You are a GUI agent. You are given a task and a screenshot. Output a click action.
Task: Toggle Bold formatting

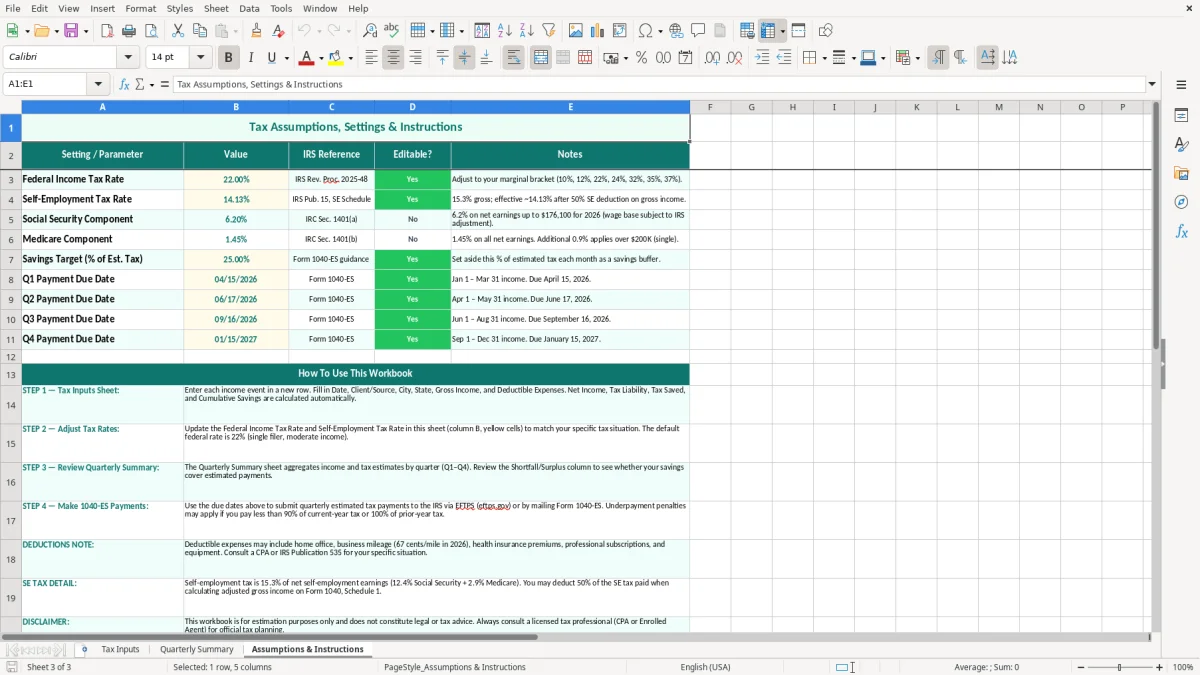[x=229, y=58]
